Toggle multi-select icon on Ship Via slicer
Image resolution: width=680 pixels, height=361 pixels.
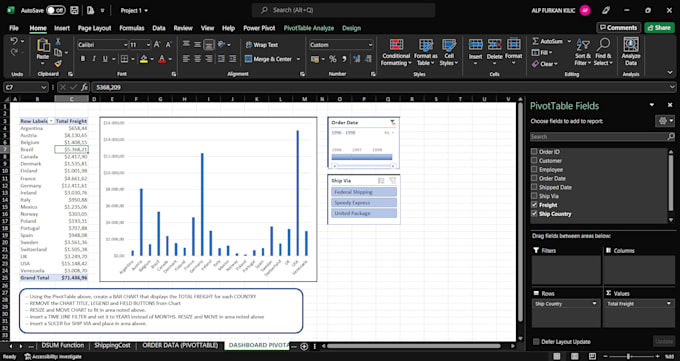381,180
